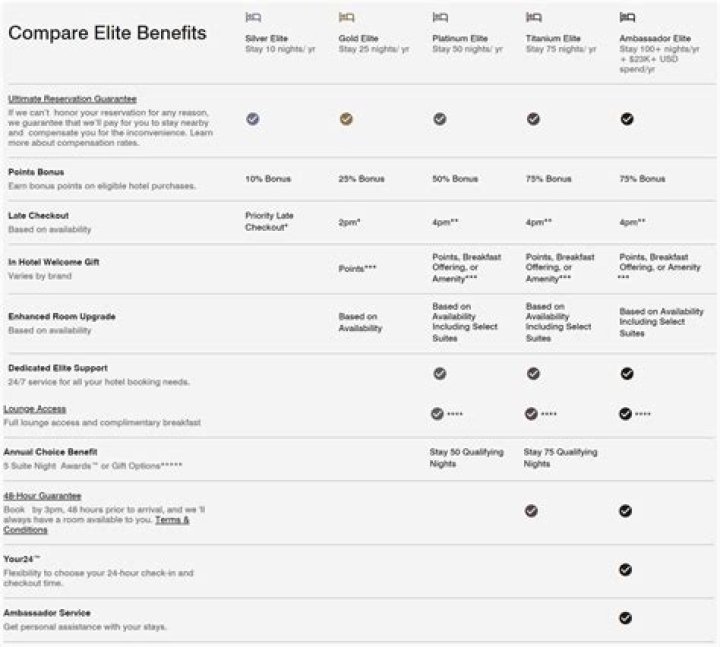The width and height of the screenshot is (720, 647).
Task: Click Platinum Elite Dedicated Elite Support checkmark
Action: (439, 374)
